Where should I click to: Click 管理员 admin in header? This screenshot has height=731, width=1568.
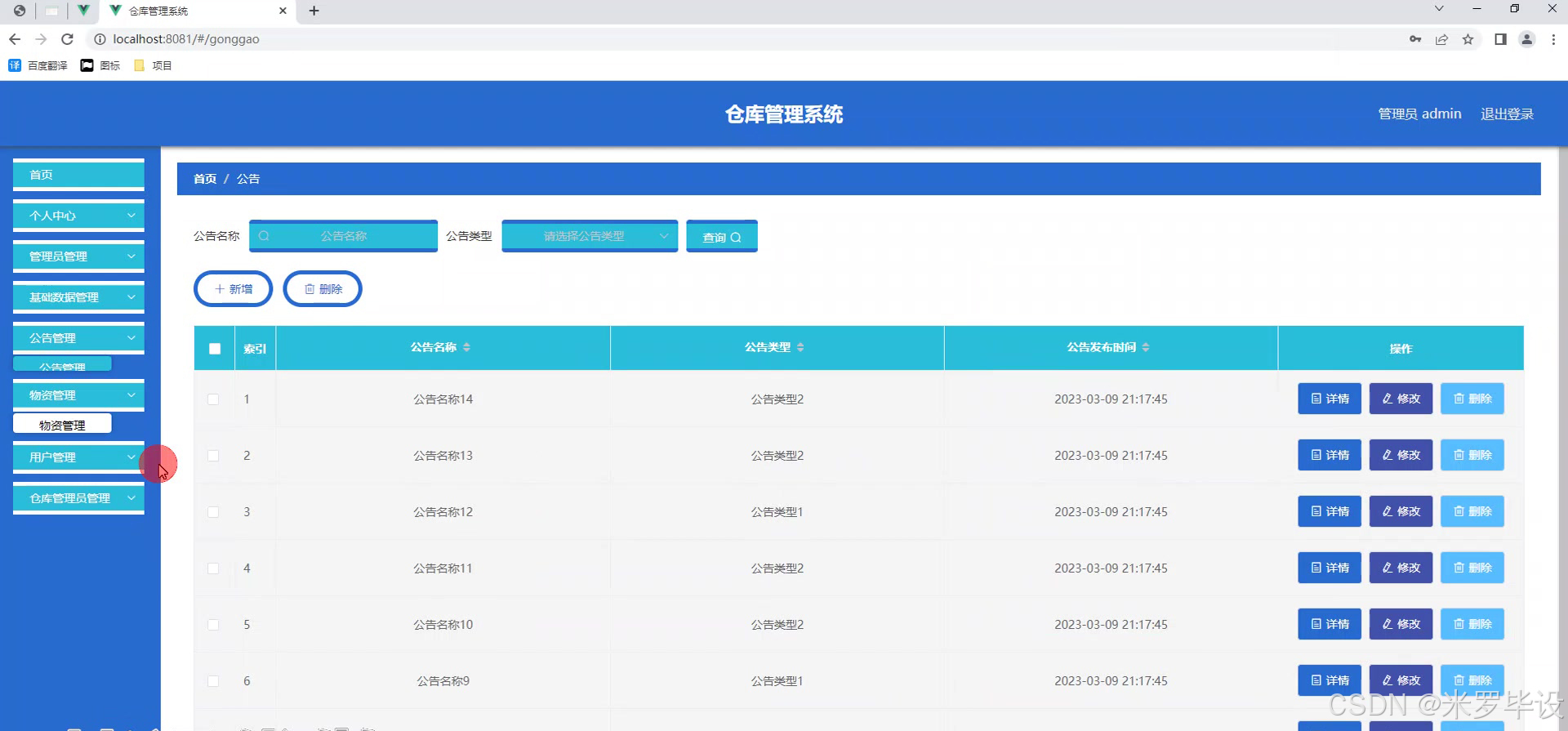1419,114
